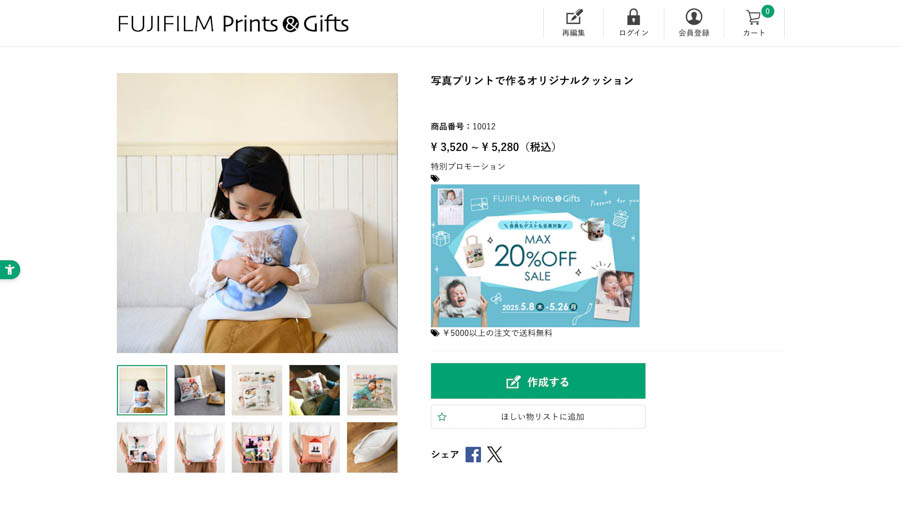Viewport: 900px width, 510px height.
Task: Click the green 作成する button
Action: [538, 381]
